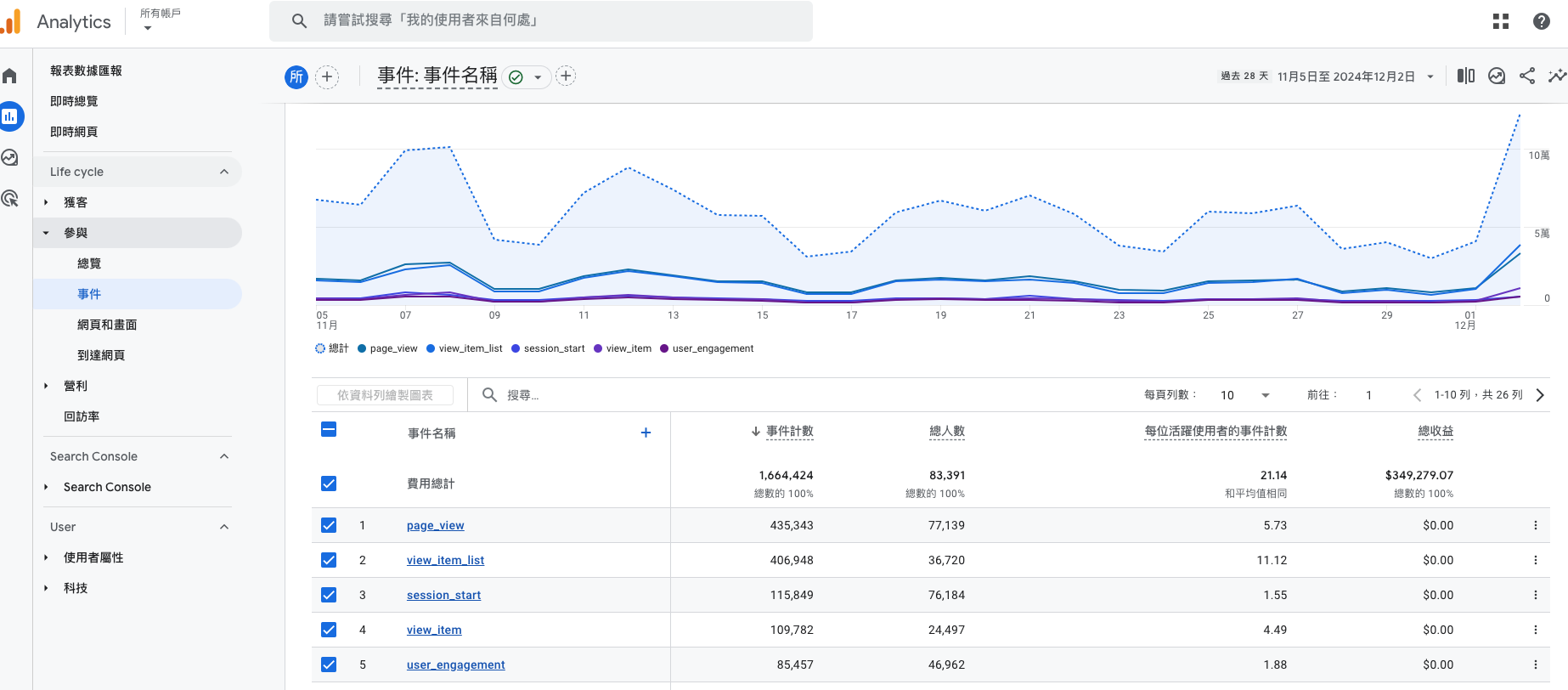
Task: Share this report via share icon
Action: click(x=1527, y=76)
